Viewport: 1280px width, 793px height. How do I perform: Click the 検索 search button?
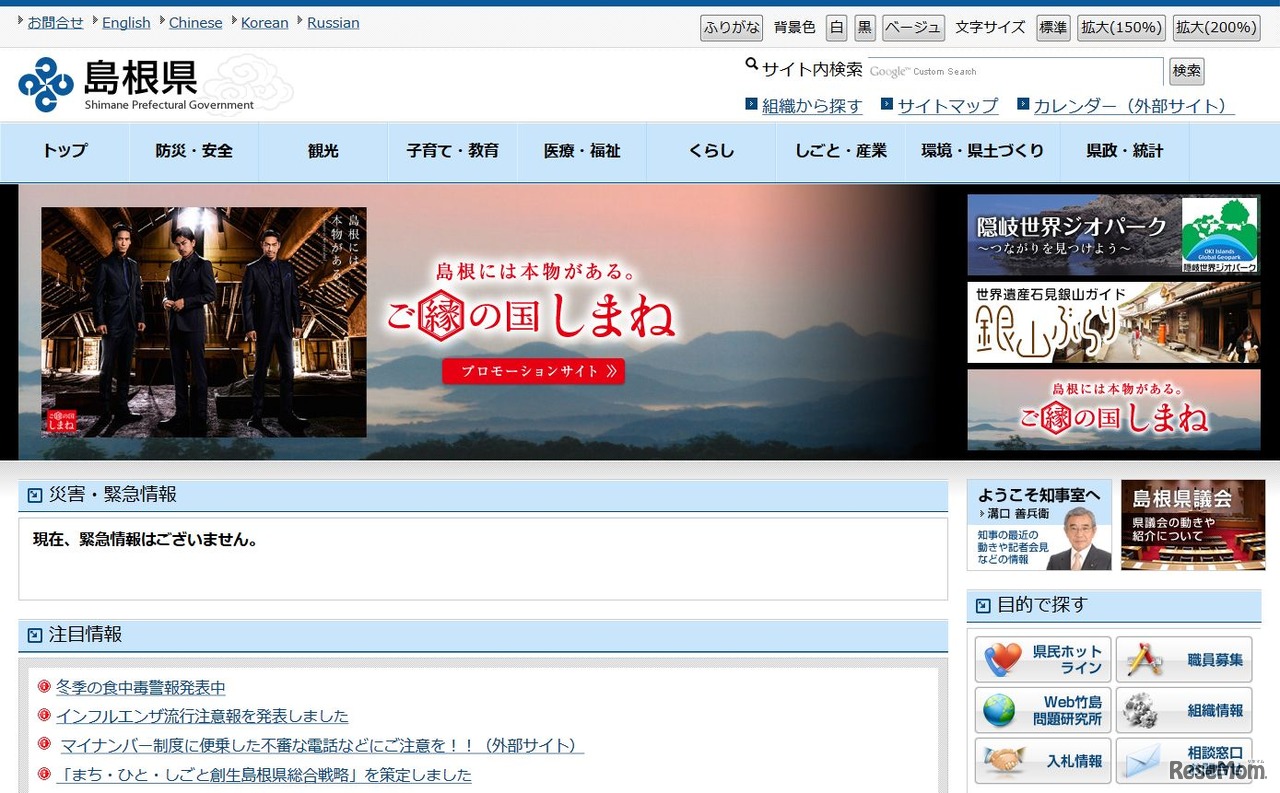(1187, 71)
